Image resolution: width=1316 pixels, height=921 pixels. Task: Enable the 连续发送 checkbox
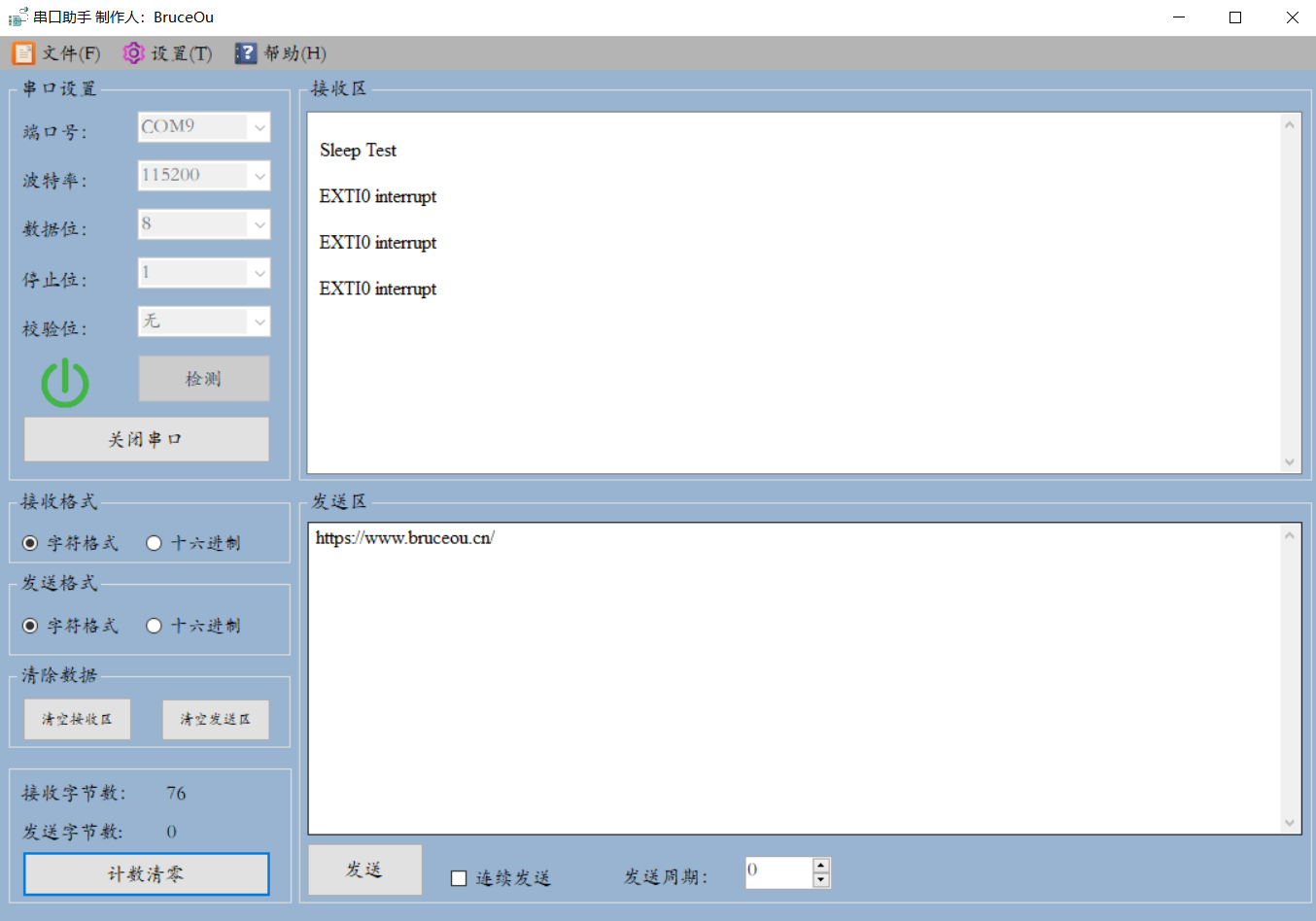tap(459, 878)
